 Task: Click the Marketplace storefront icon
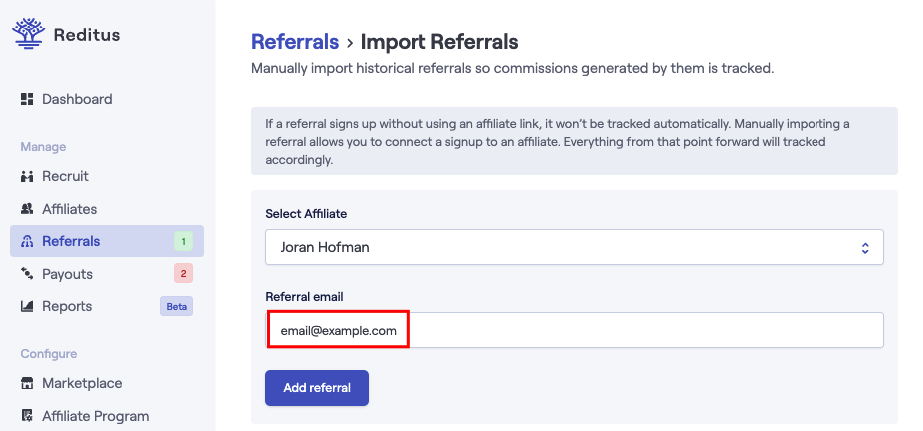click(27, 383)
